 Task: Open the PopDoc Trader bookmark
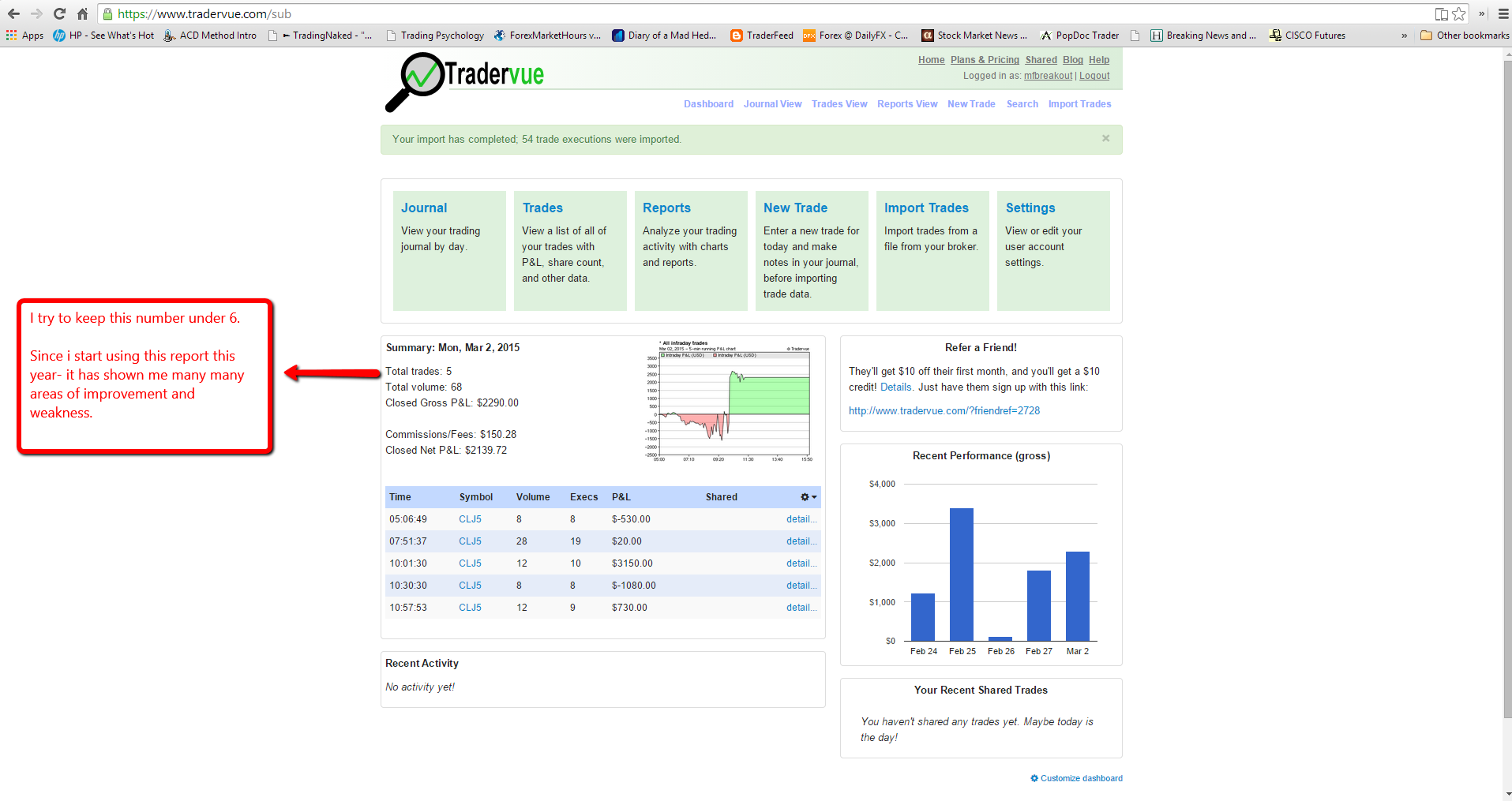point(1079,36)
